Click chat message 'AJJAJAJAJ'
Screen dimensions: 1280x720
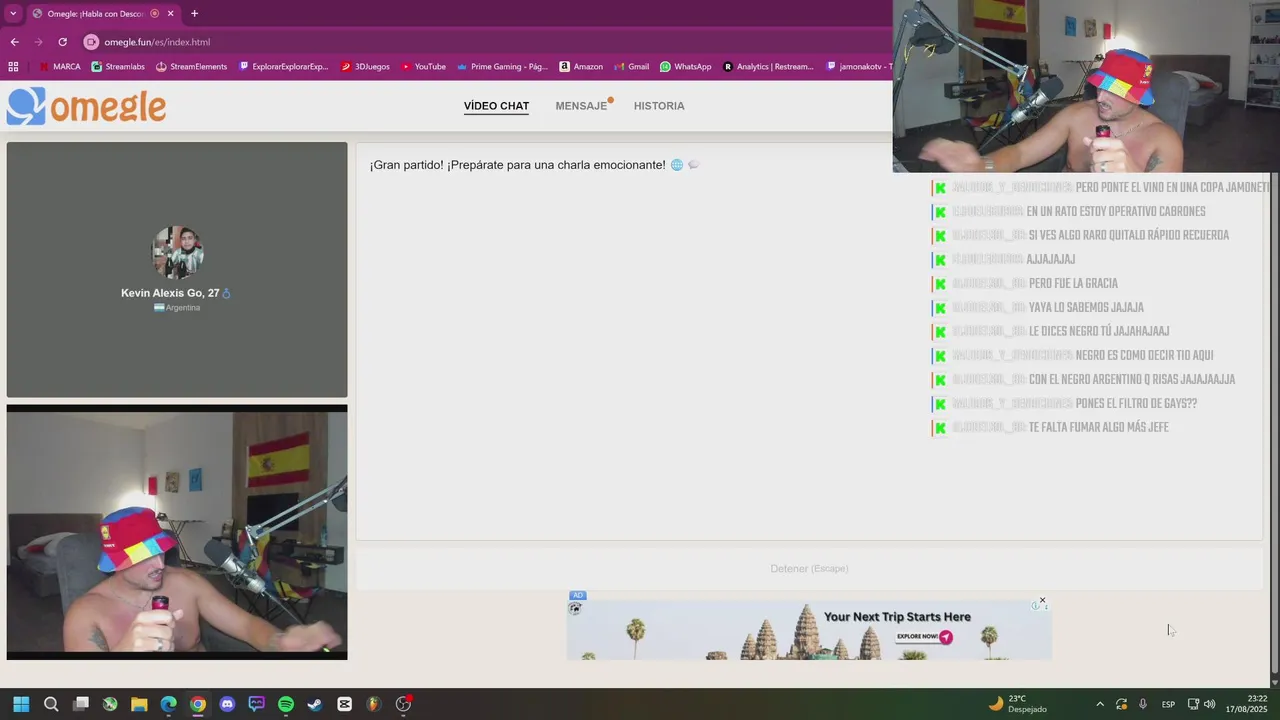(1051, 260)
